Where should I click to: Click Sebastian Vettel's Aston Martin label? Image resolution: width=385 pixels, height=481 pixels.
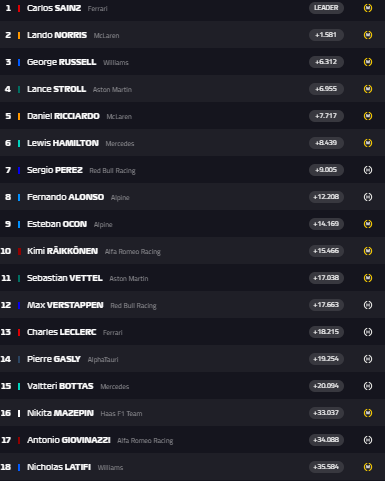click(x=129, y=278)
